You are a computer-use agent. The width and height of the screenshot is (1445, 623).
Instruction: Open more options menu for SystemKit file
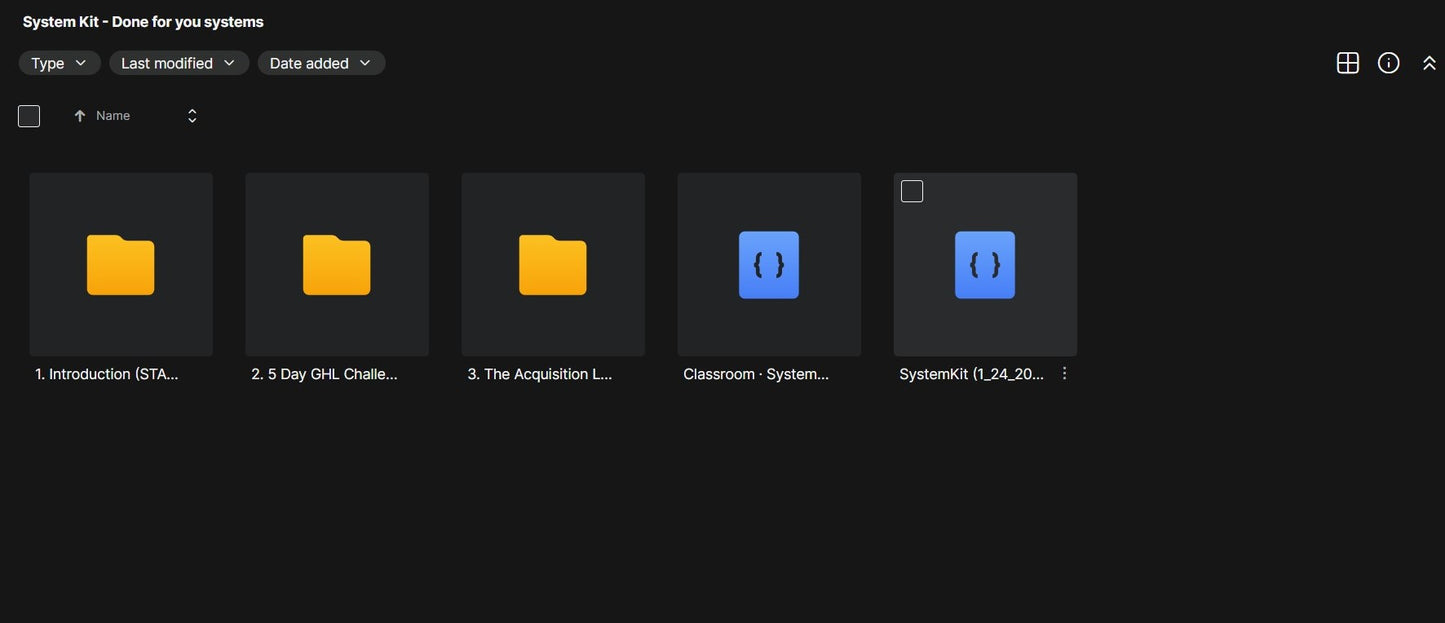pyautogui.click(x=1065, y=373)
